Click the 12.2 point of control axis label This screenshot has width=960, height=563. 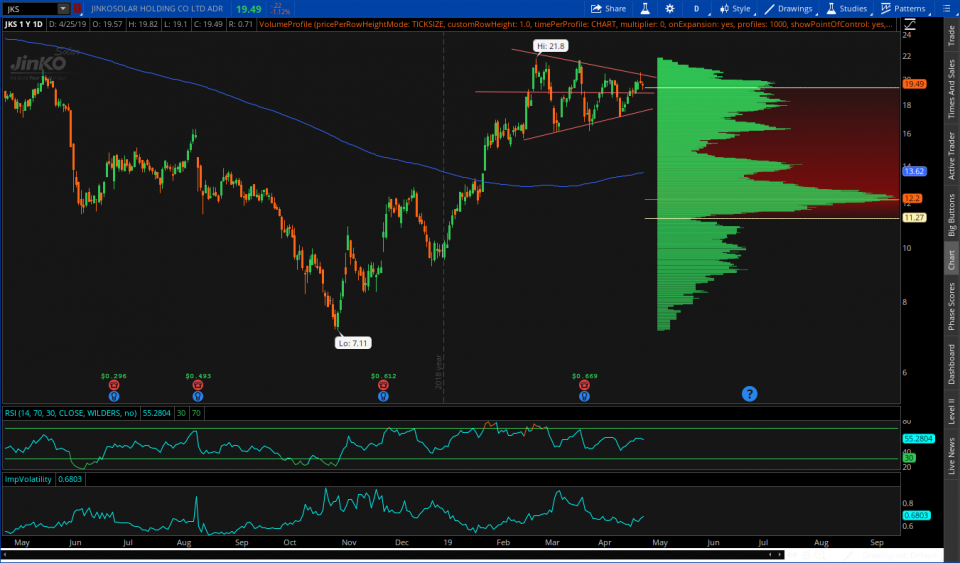click(912, 198)
